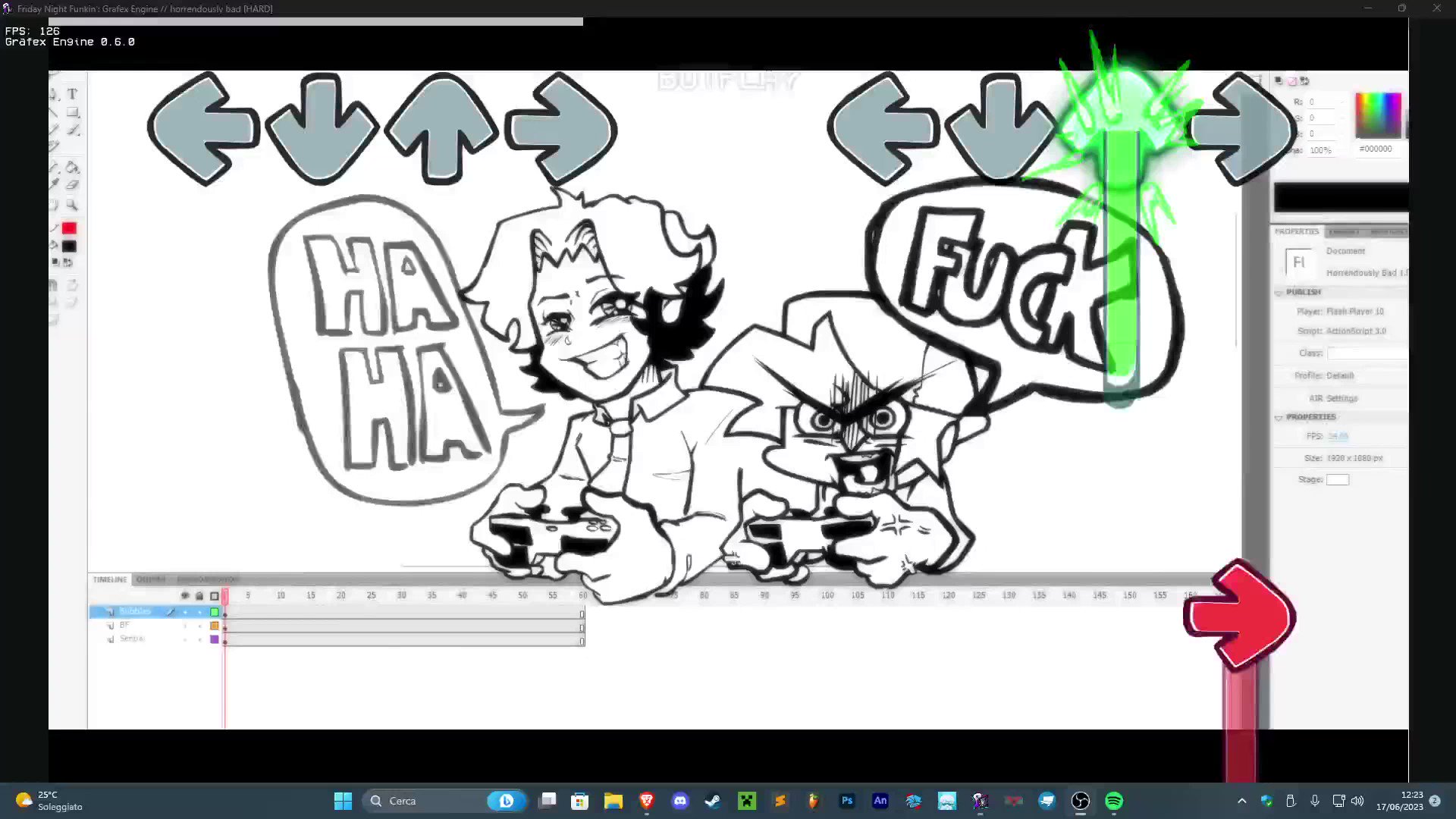Click the hex value #000000 field
The image size is (1456, 819).
[1375, 149]
